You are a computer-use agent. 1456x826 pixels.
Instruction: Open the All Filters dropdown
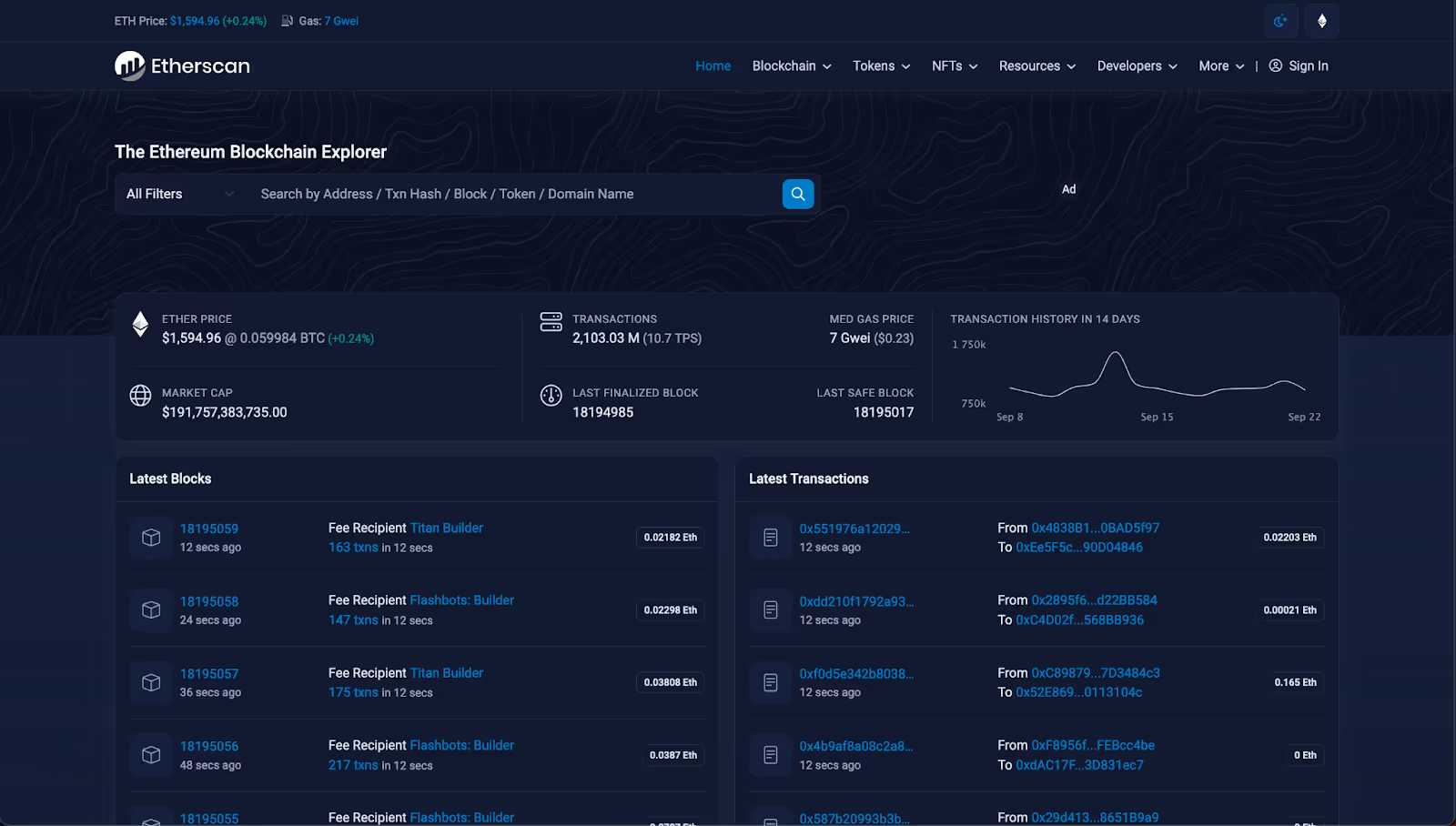178,194
